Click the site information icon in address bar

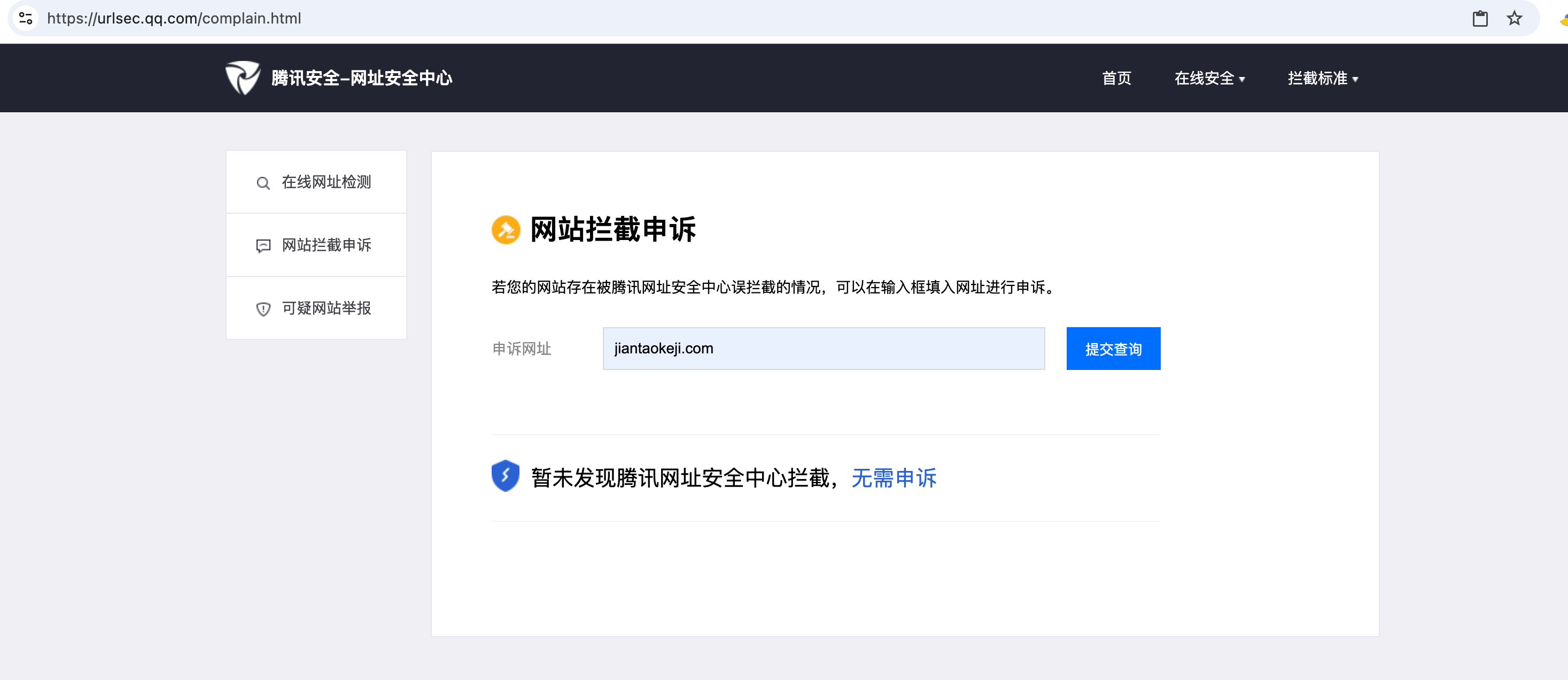coord(26,18)
